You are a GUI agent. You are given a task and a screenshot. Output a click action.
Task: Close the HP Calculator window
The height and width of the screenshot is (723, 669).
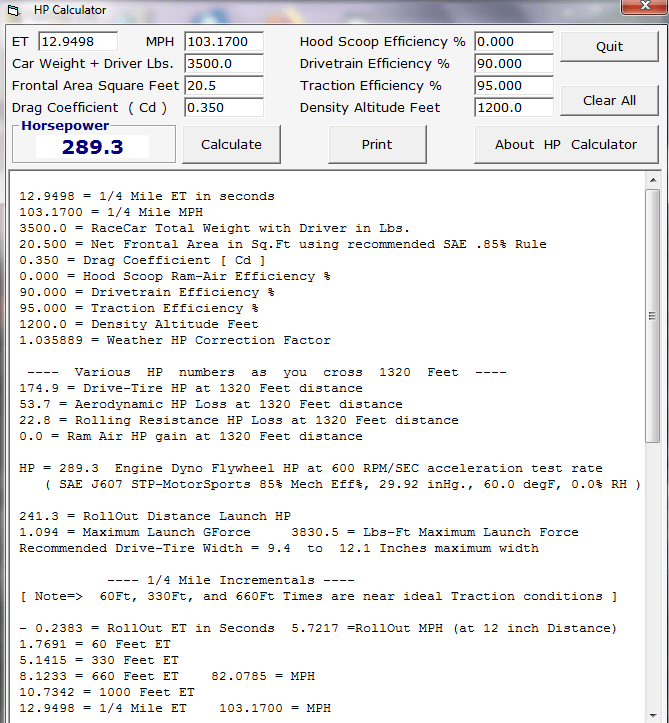tap(645, 6)
